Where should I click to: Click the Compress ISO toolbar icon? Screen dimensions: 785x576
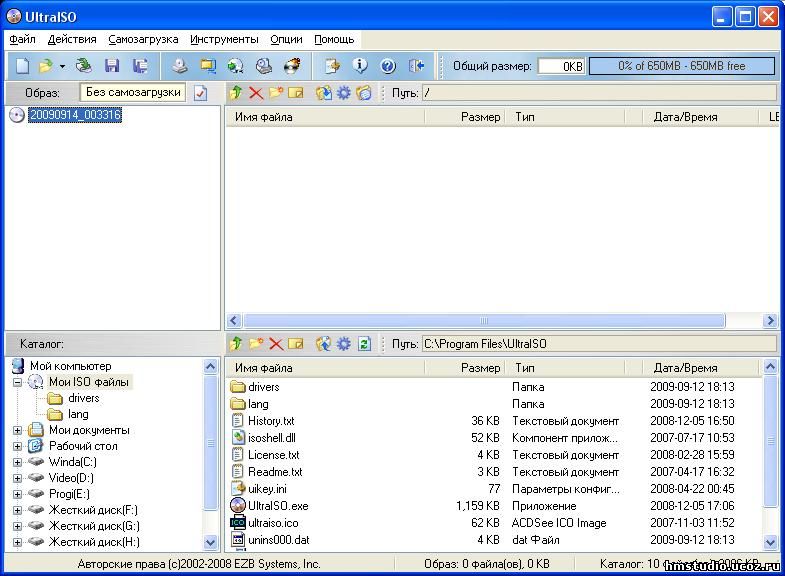208,66
